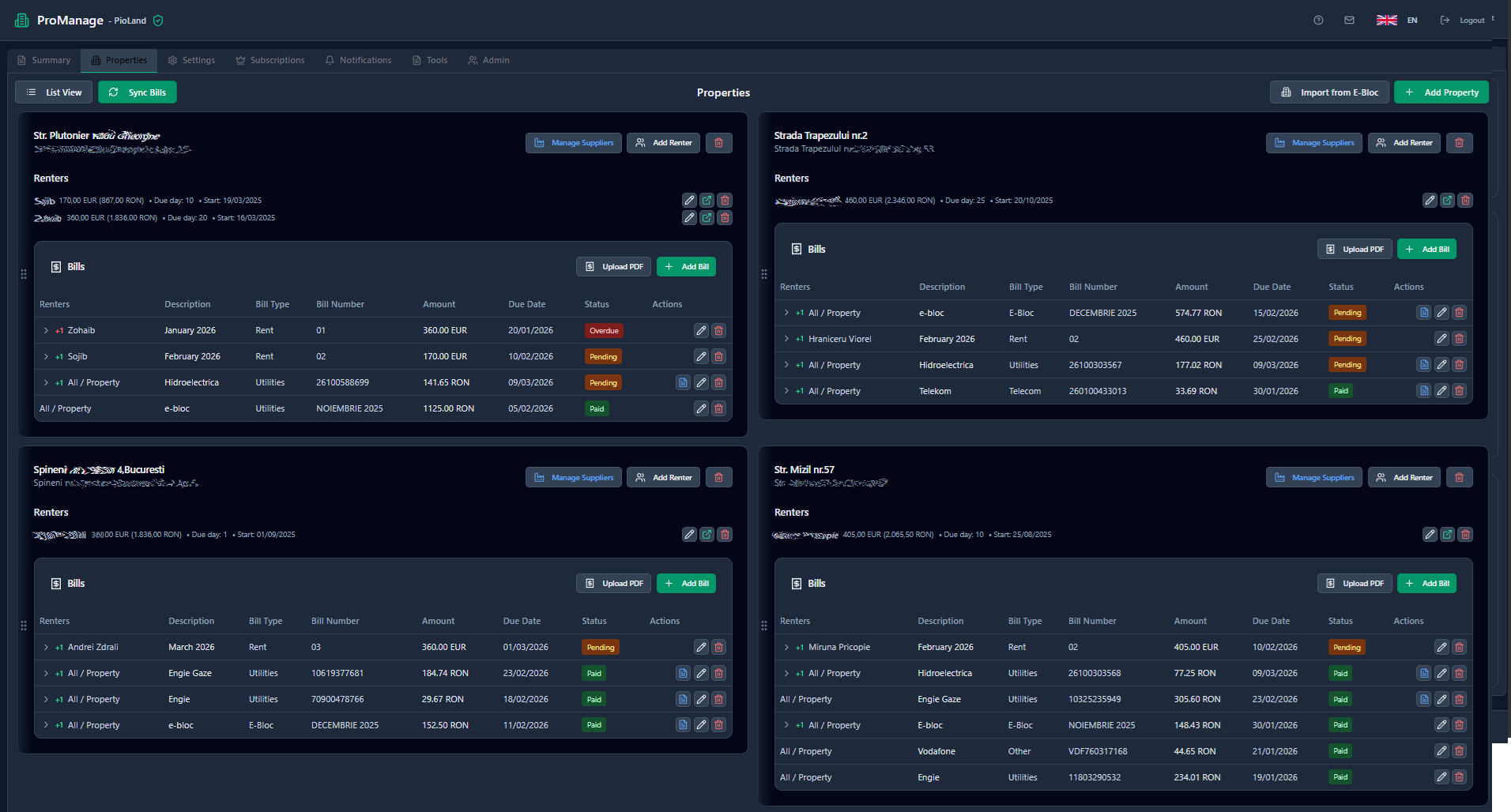Click the logout icon in the top right
The image size is (1511, 812).
point(1445,20)
